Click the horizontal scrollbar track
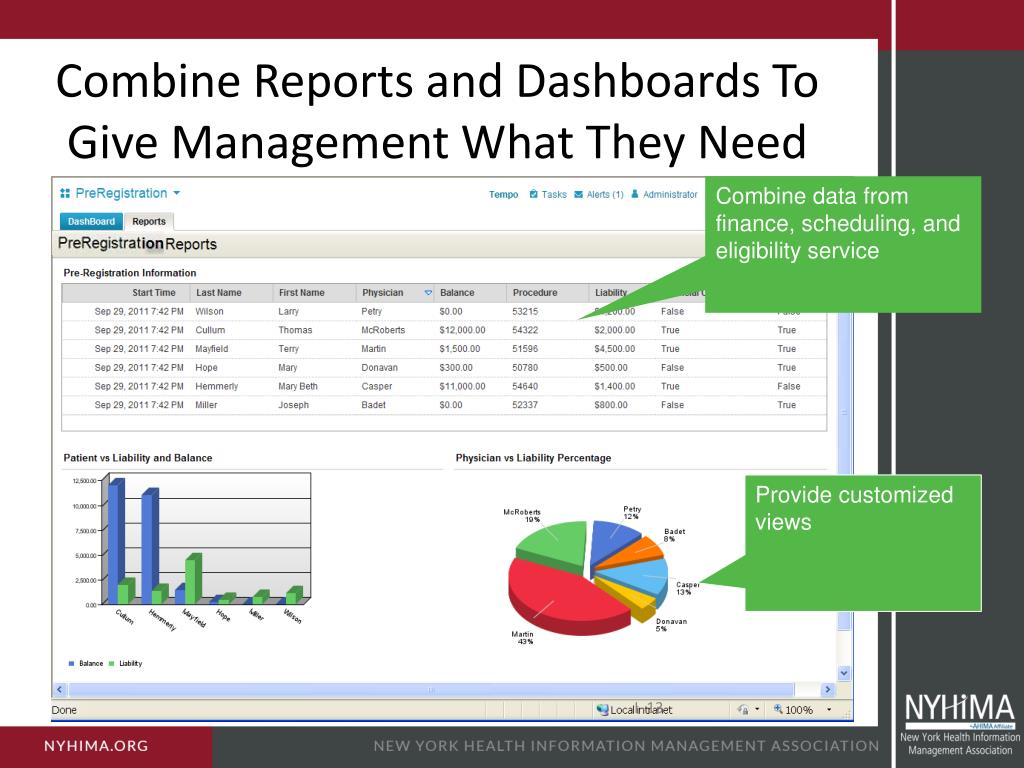Screen dimensions: 1024x768 click(x=431, y=690)
